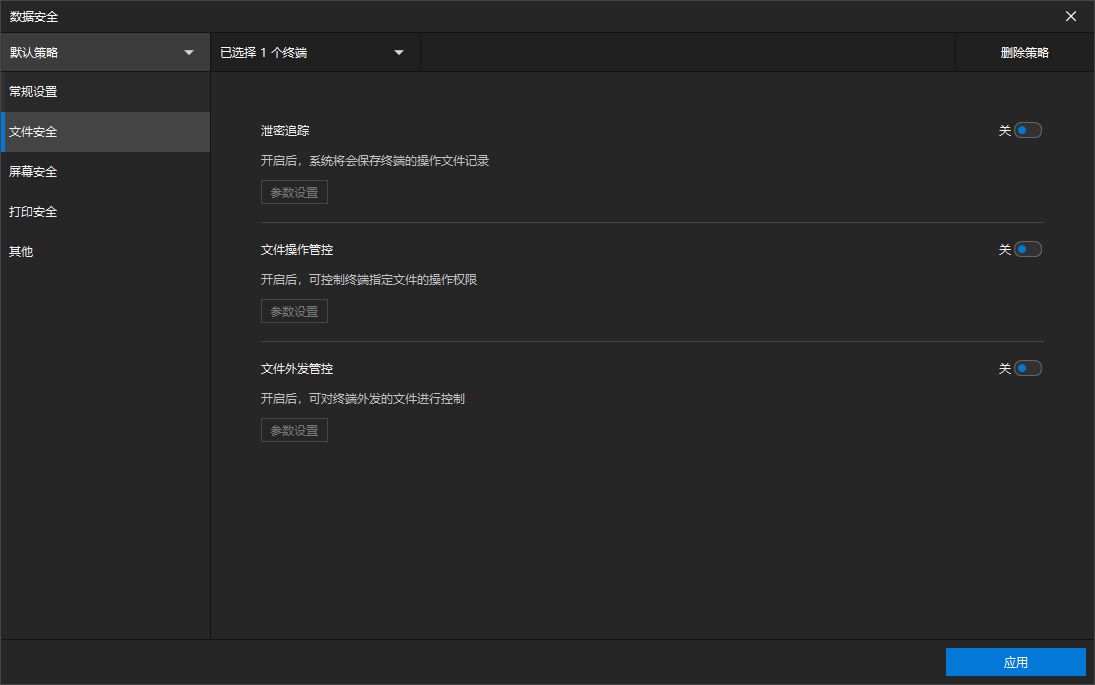Select the 文件安全 menu item
This screenshot has width=1095, height=685.
(105, 132)
